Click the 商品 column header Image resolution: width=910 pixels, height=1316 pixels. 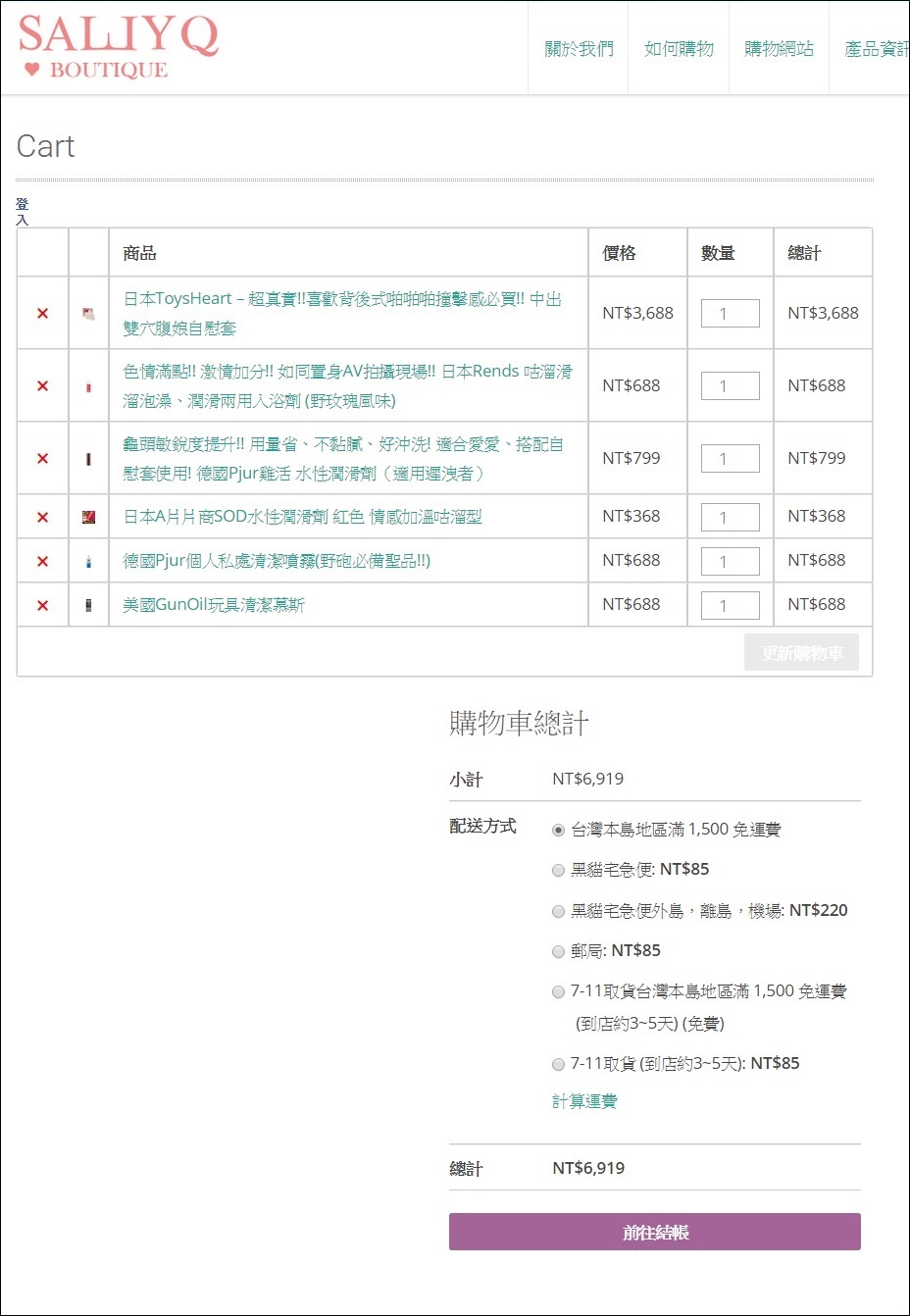(139, 253)
